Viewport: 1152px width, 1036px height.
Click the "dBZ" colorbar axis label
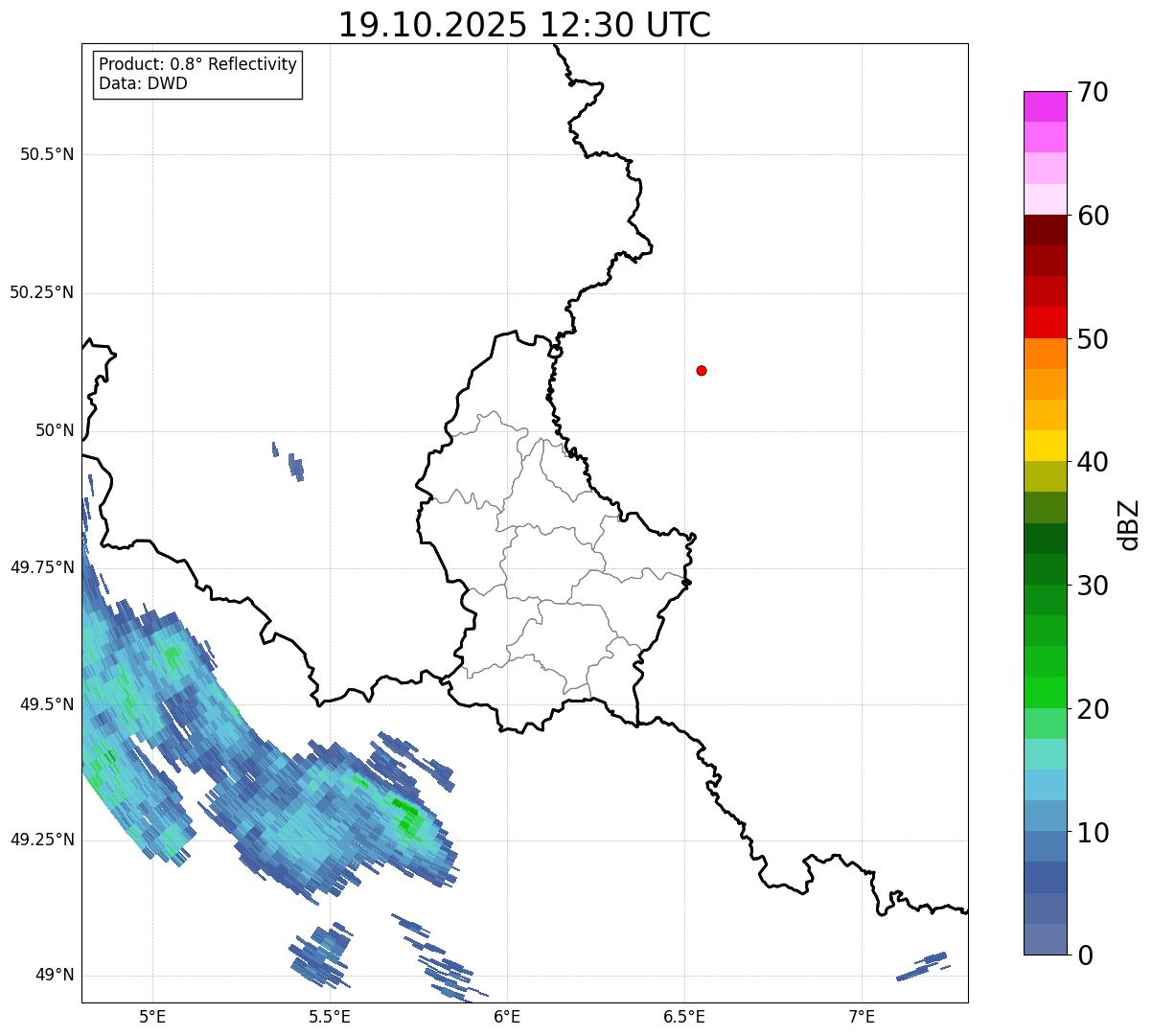click(1129, 523)
